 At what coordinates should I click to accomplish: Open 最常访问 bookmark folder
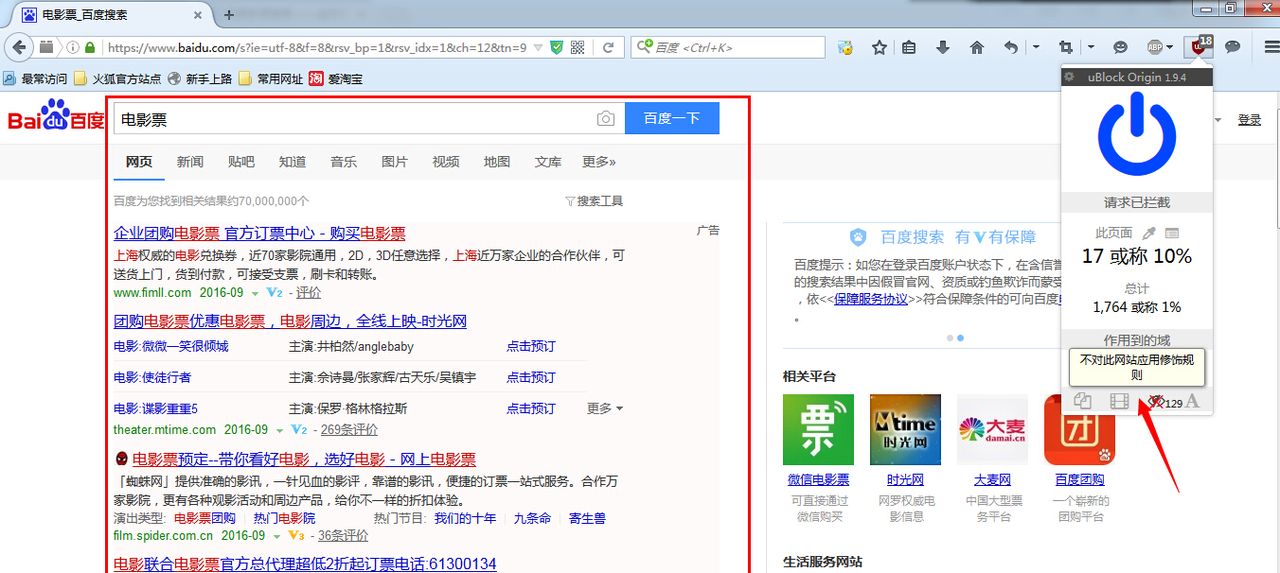(x=36, y=78)
